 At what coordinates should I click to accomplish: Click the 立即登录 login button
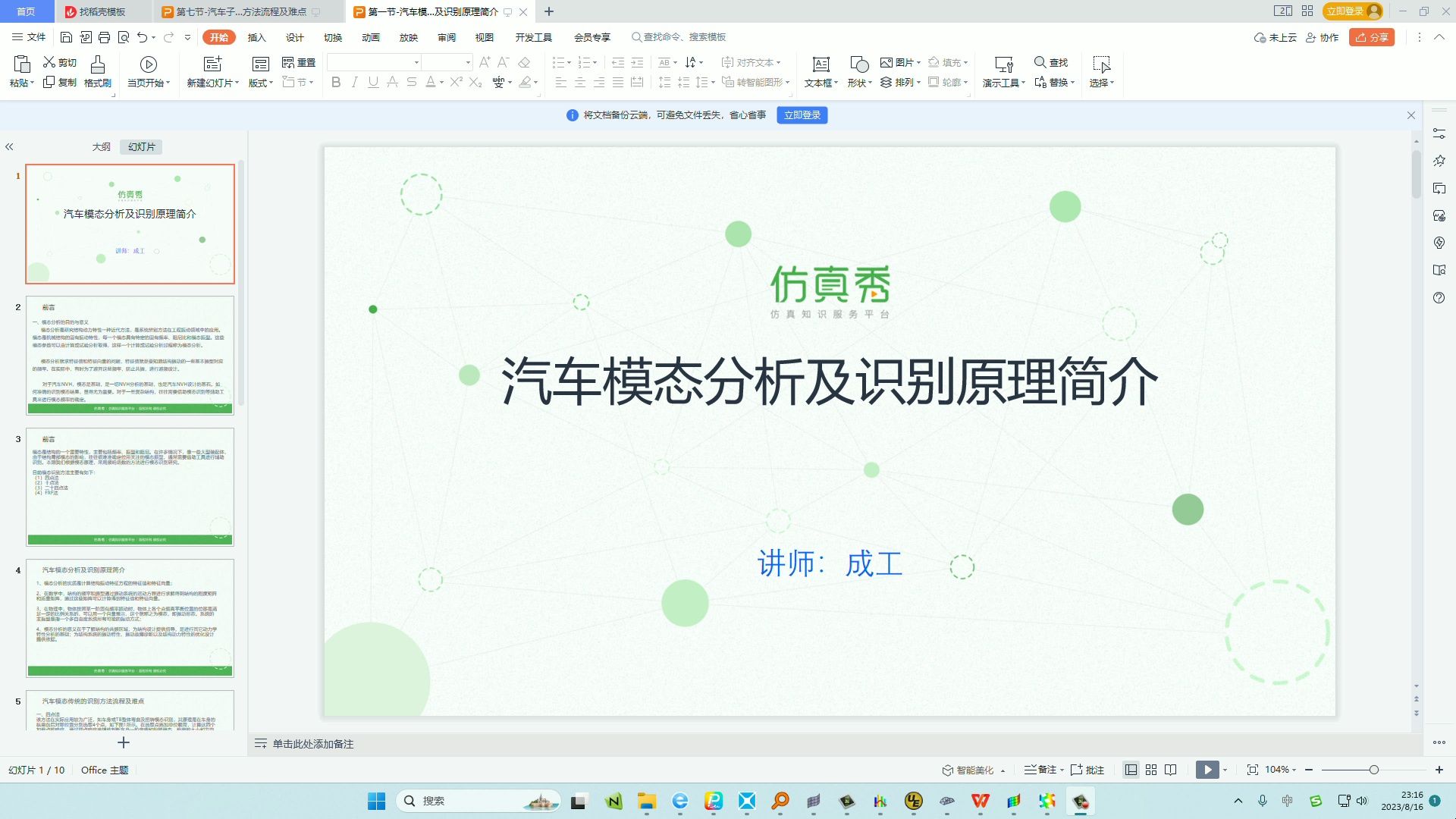(802, 115)
